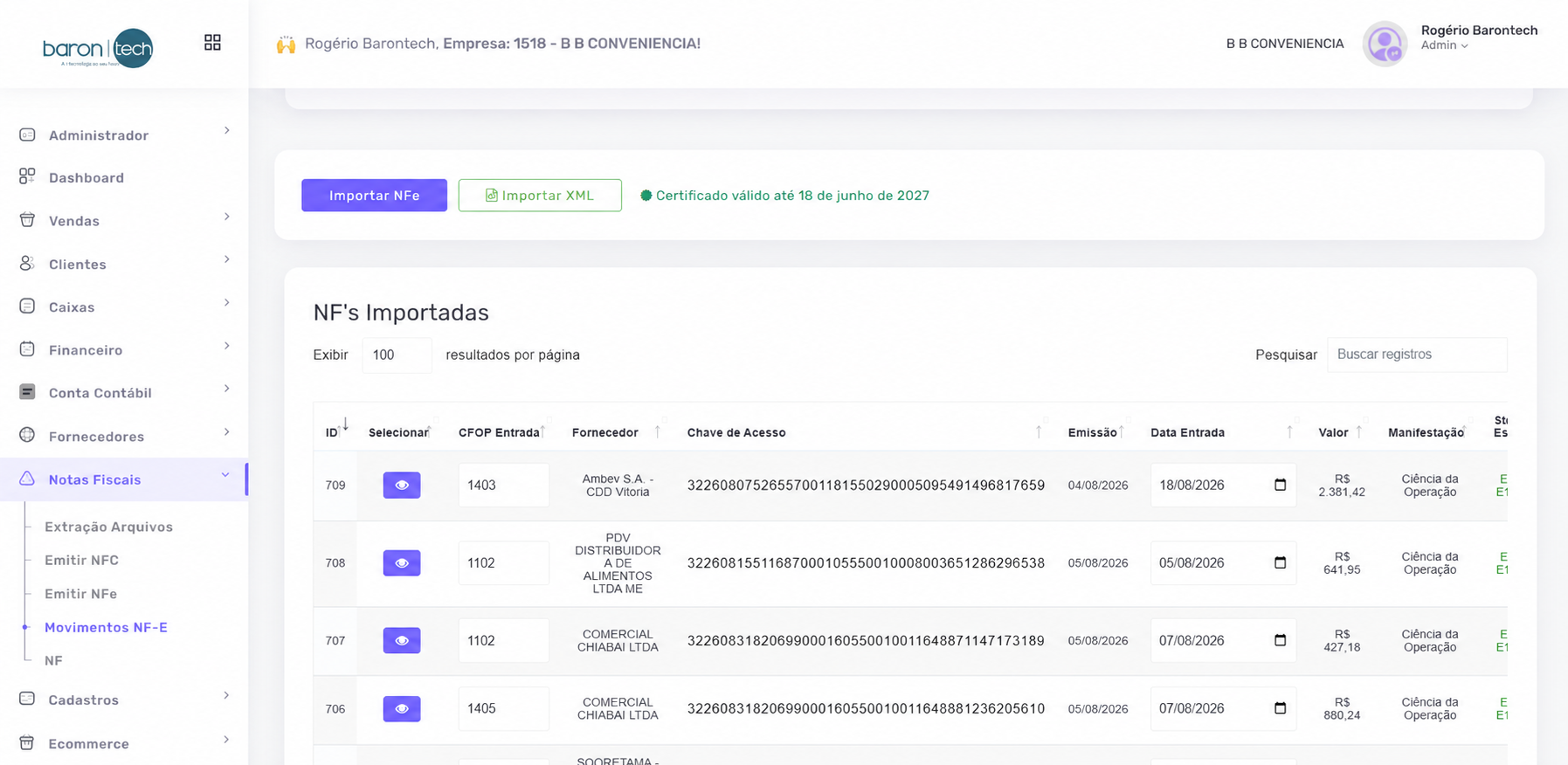Open the apps grid icon
Screen dimensions: 1568x765
(212, 43)
